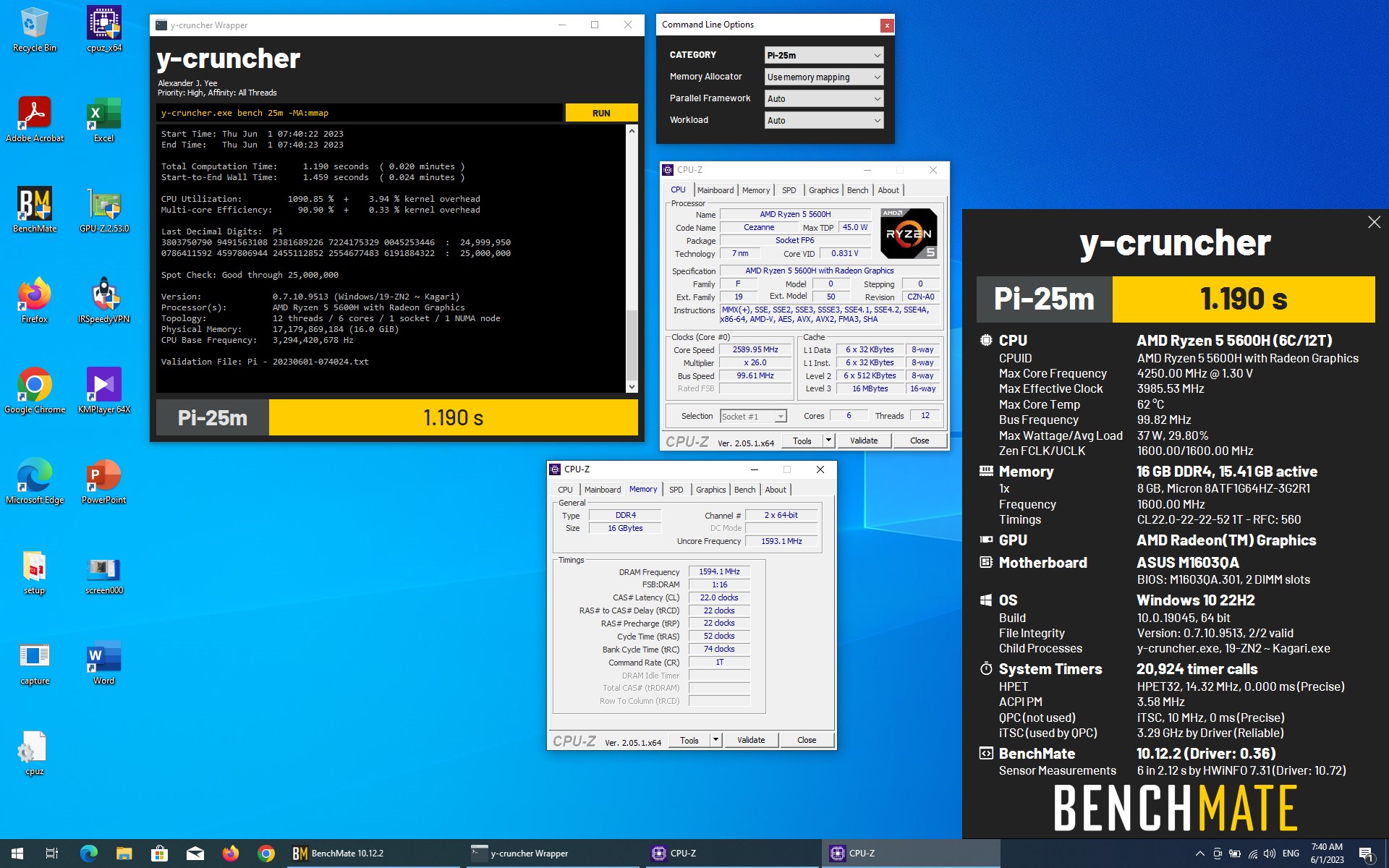
Task: Open Graphics tab in upper CPU-Z window
Action: 823,190
